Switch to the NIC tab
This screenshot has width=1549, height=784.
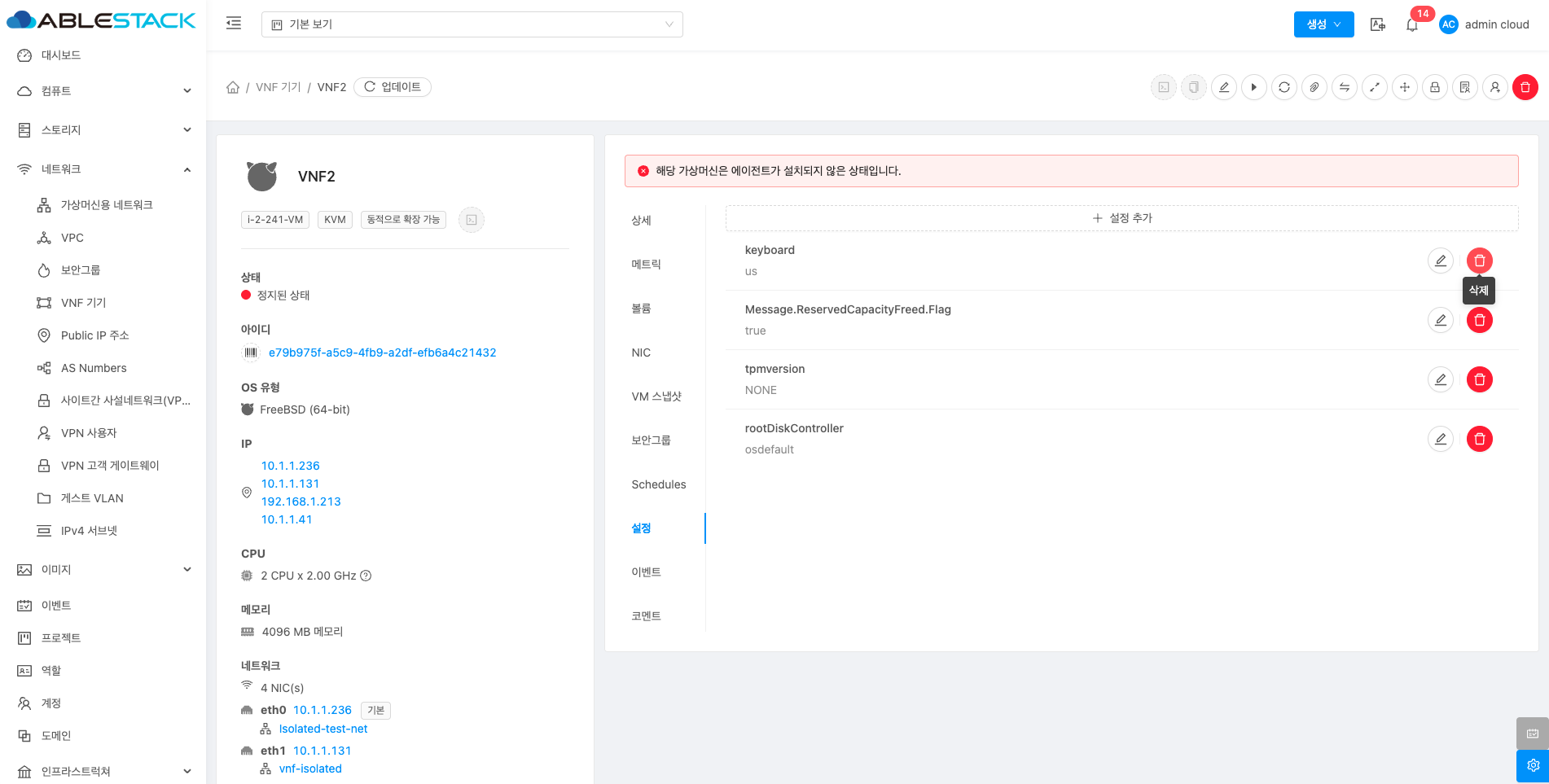(641, 353)
